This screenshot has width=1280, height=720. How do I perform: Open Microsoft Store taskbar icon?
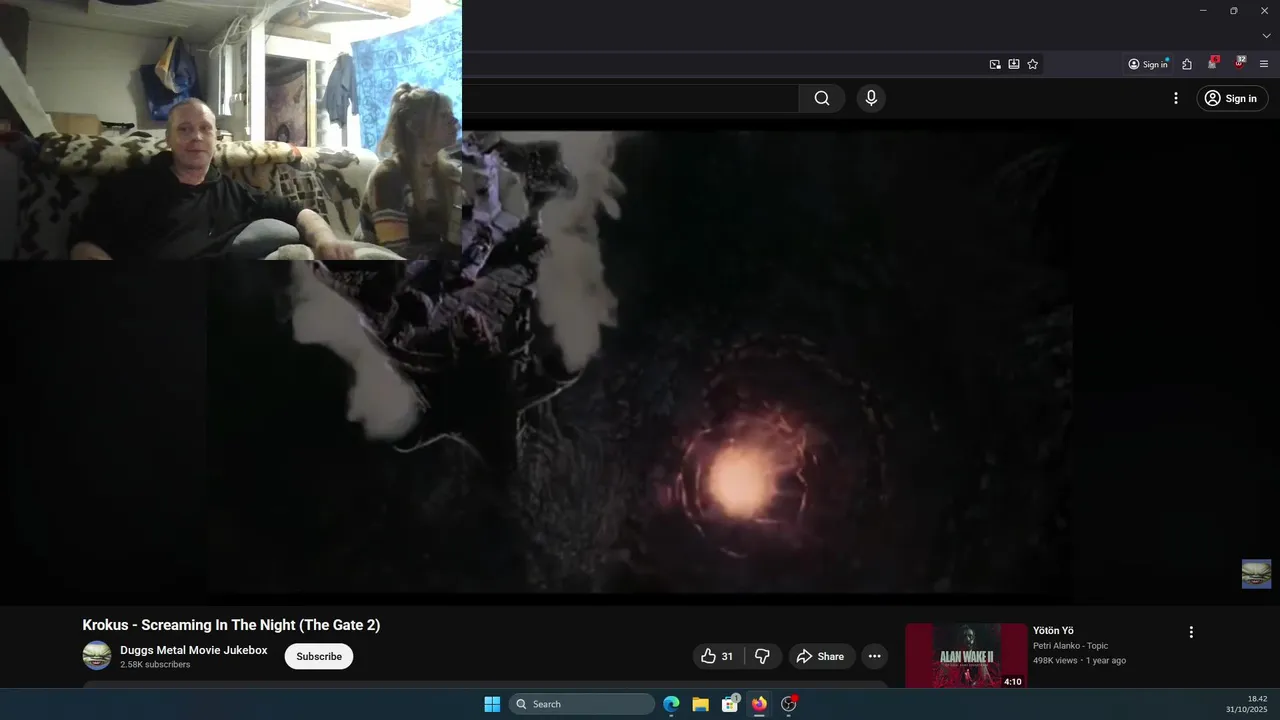[730, 704]
